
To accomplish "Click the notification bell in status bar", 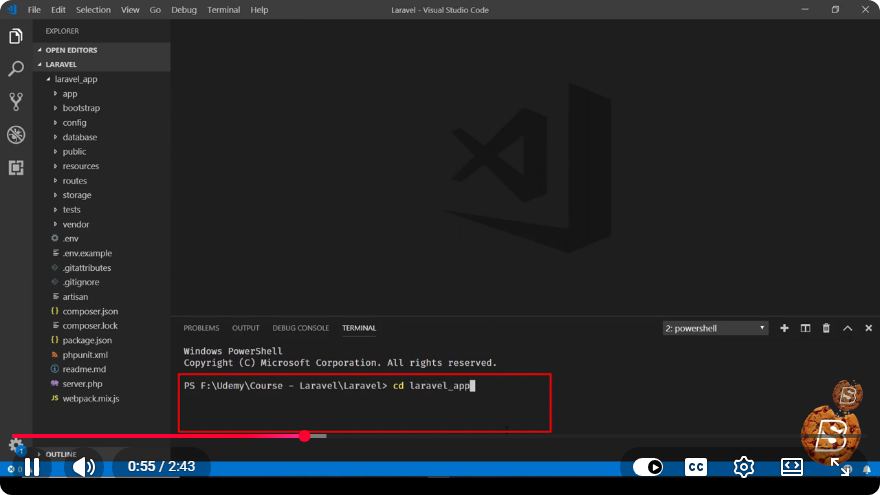I will tap(867, 469).
